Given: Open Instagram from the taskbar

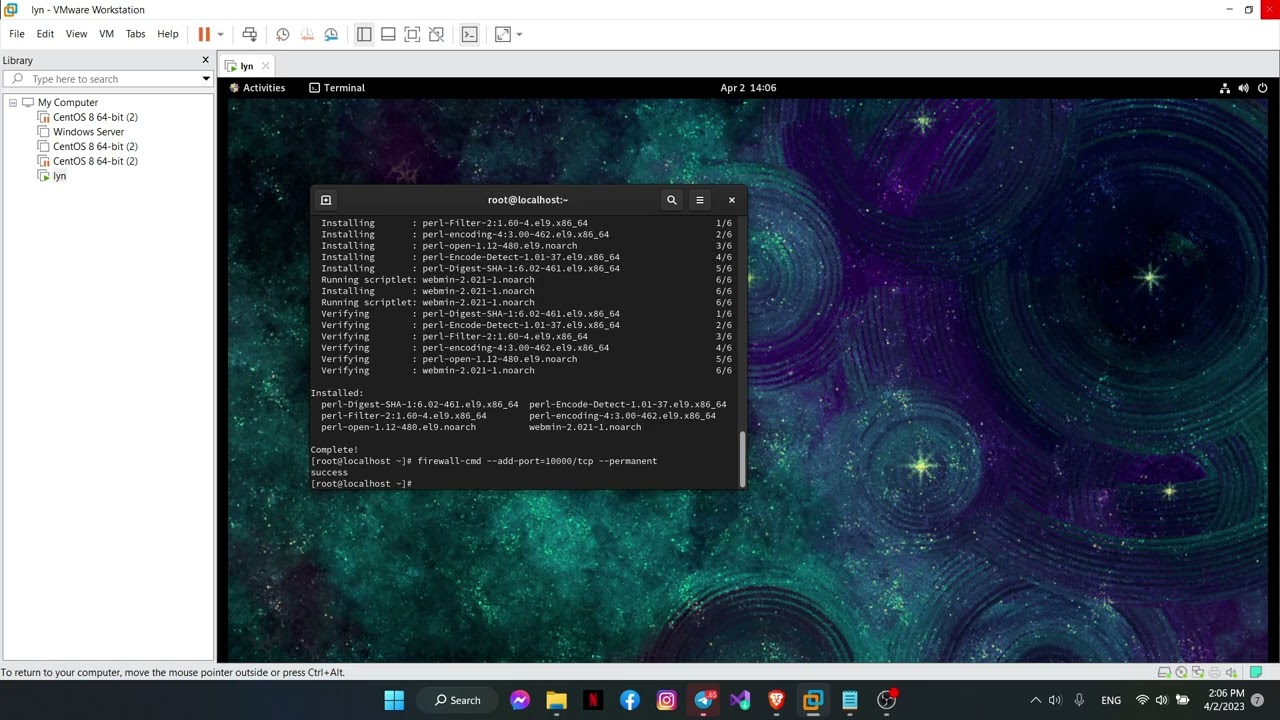Looking at the screenshot, I should [x=666, y=700].
